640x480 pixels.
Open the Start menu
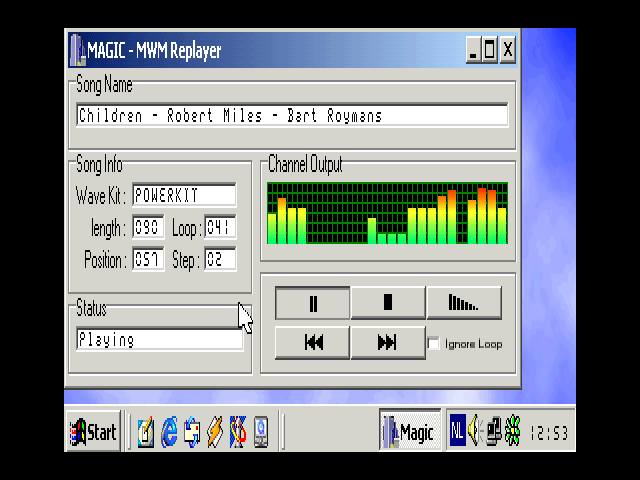[93, 432]
